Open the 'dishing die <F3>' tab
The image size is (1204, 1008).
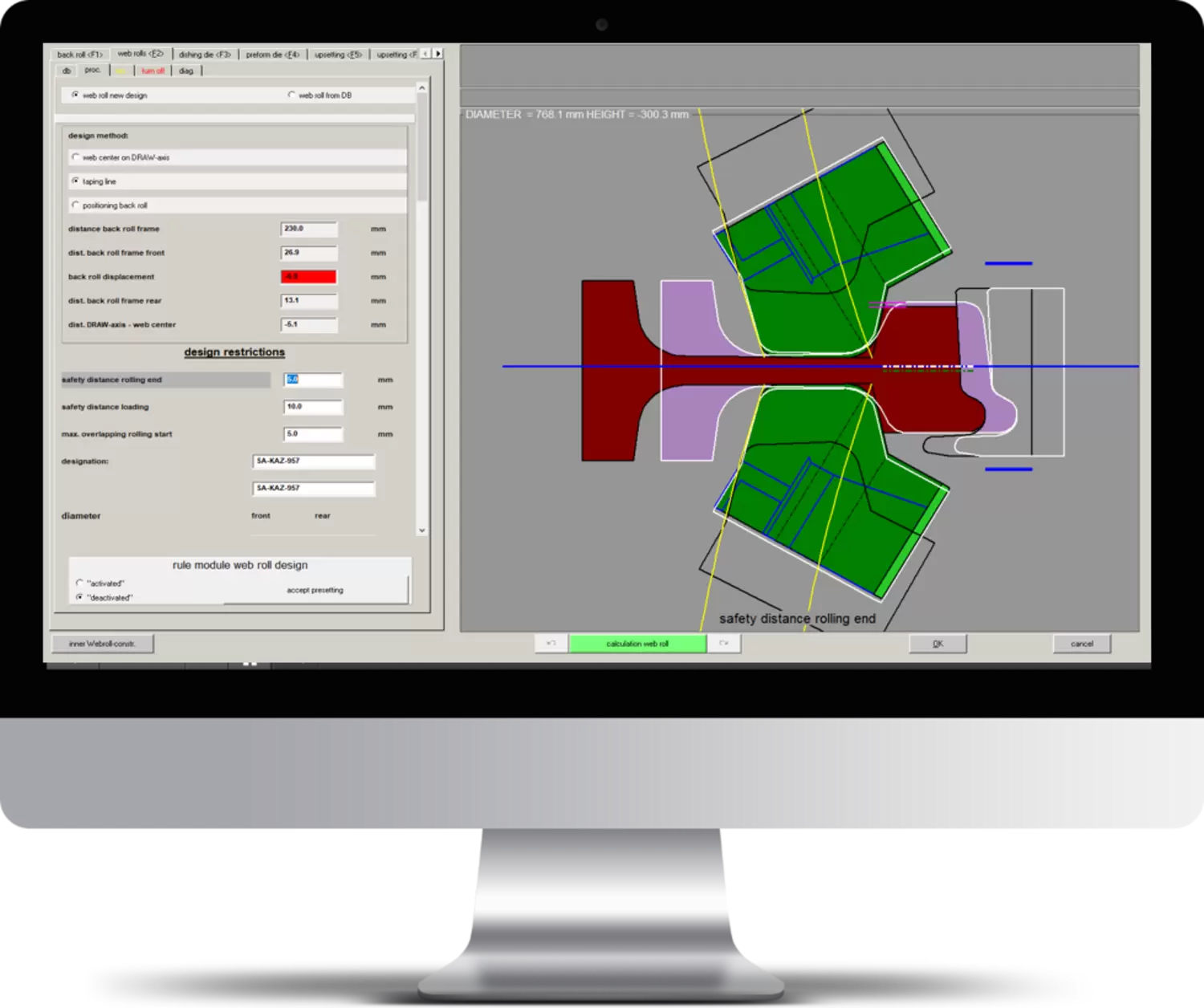point(205,55)
